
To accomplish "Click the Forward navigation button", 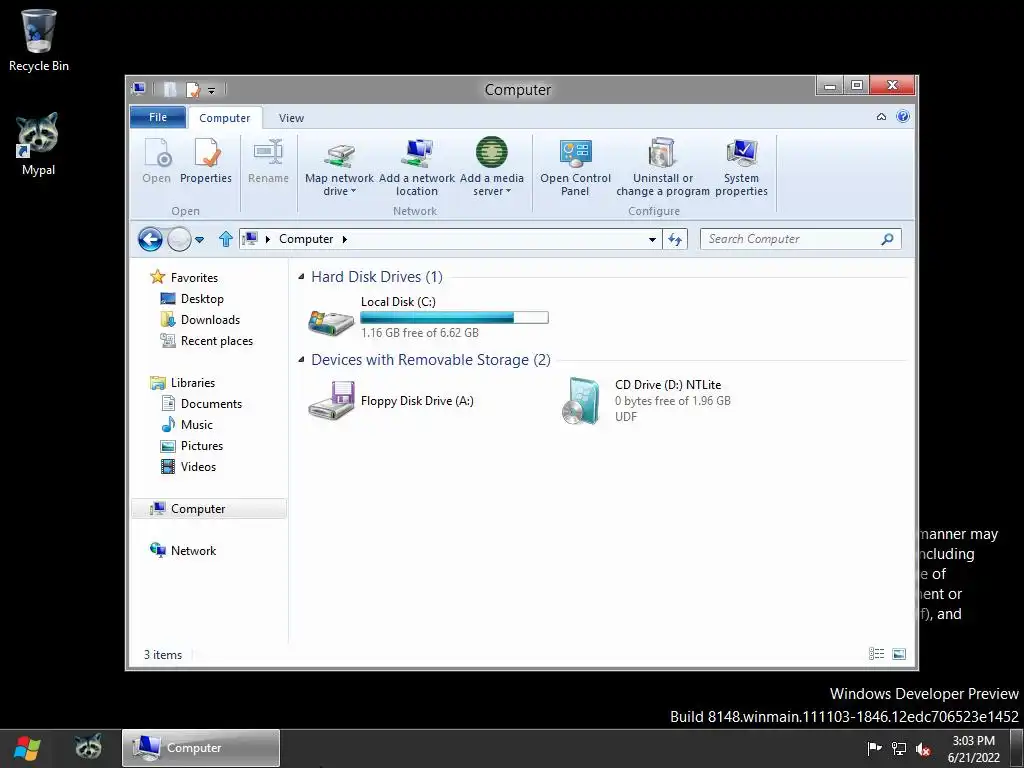I will tap(179, 239).
